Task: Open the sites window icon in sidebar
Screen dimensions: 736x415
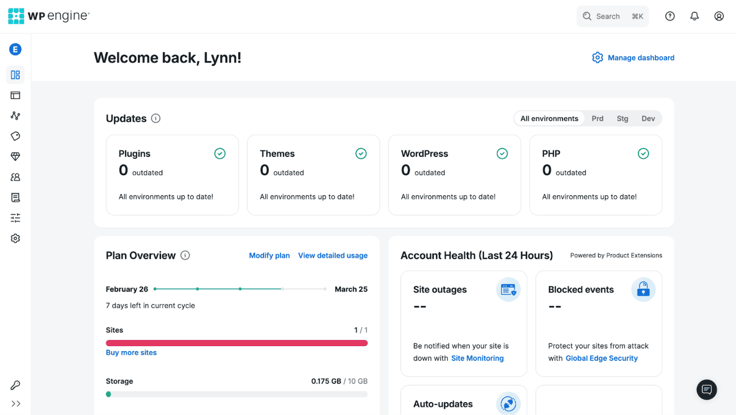Action: 15,95
